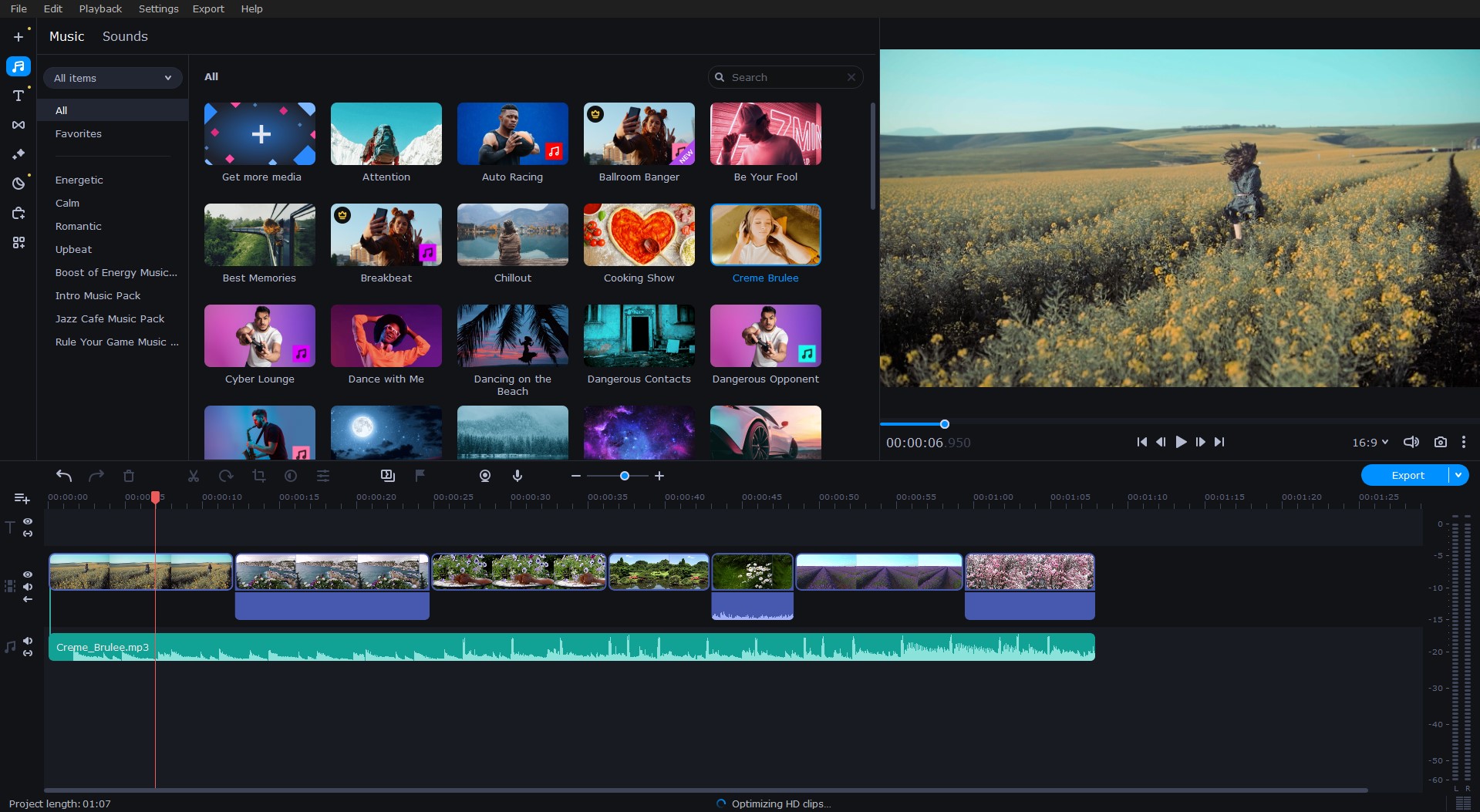1480x812 pixels.
Task: Click zoom in plus on timeline
Action: [659, 476]
